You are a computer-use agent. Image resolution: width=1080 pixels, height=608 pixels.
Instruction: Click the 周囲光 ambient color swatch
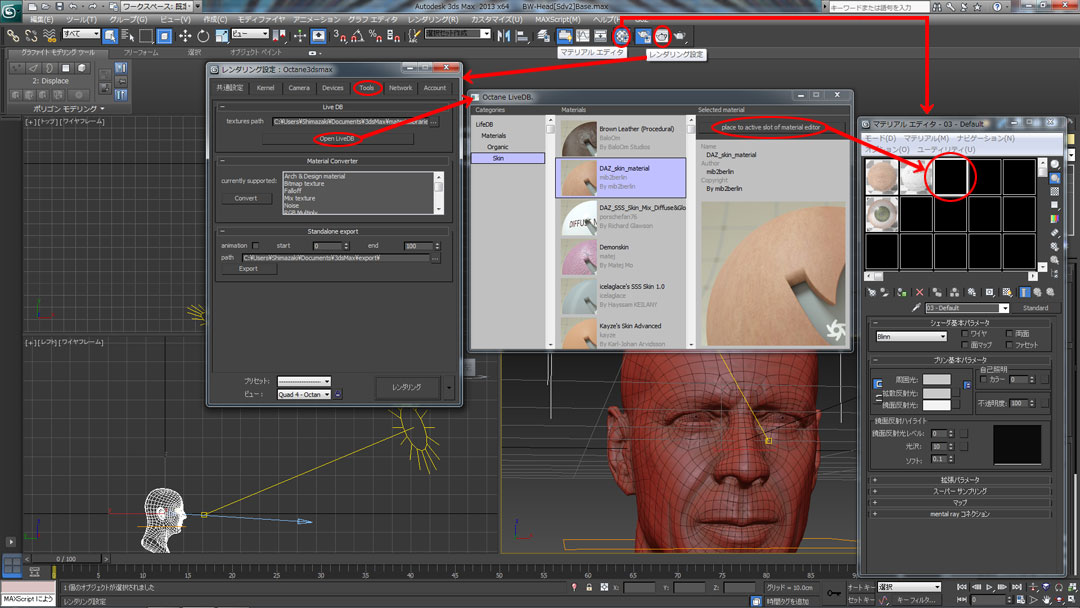point(936,379)
